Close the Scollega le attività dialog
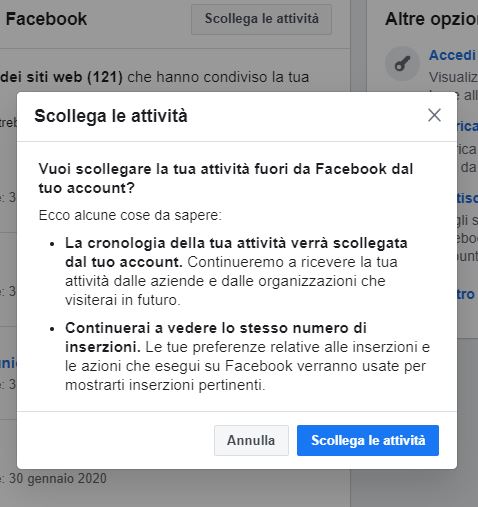The height and width of the screenshot is (507, 478). point(434,115)
